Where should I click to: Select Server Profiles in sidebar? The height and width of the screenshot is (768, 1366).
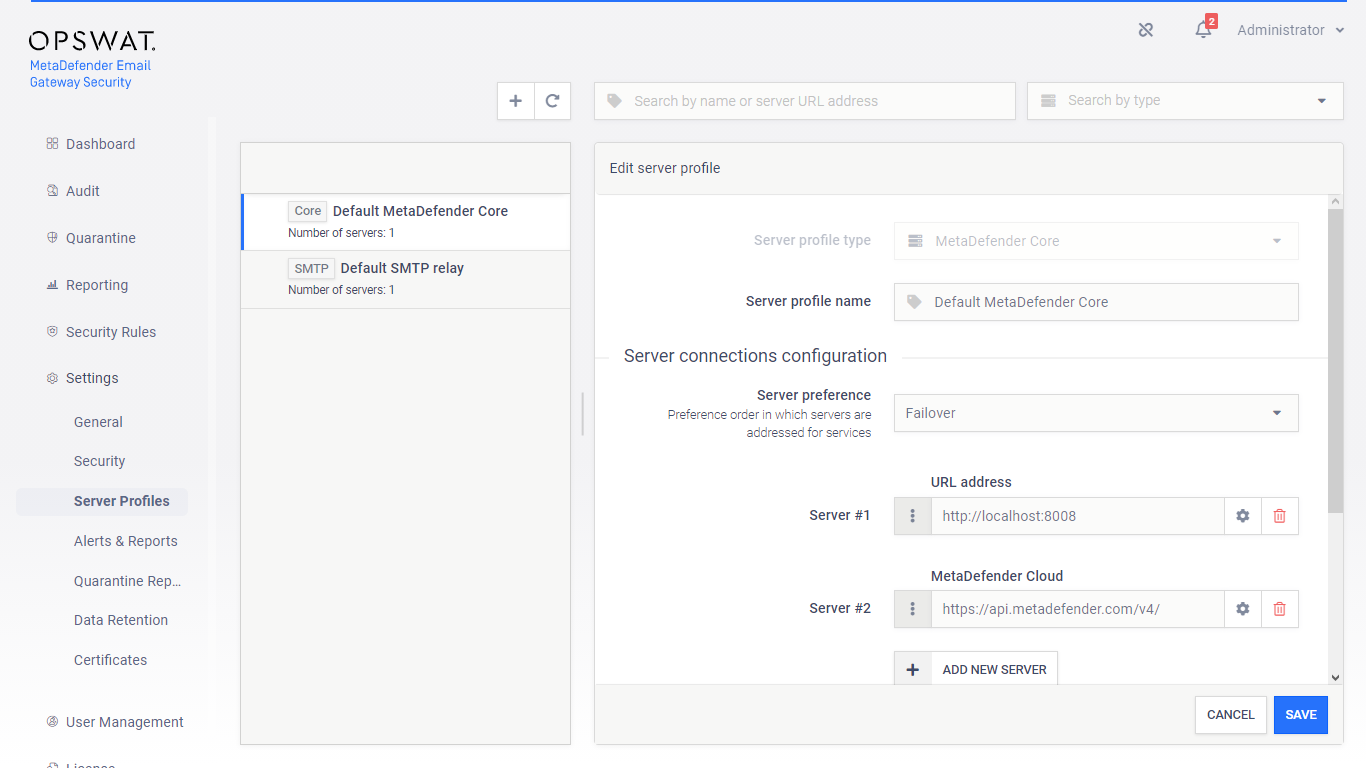point(102,501)
